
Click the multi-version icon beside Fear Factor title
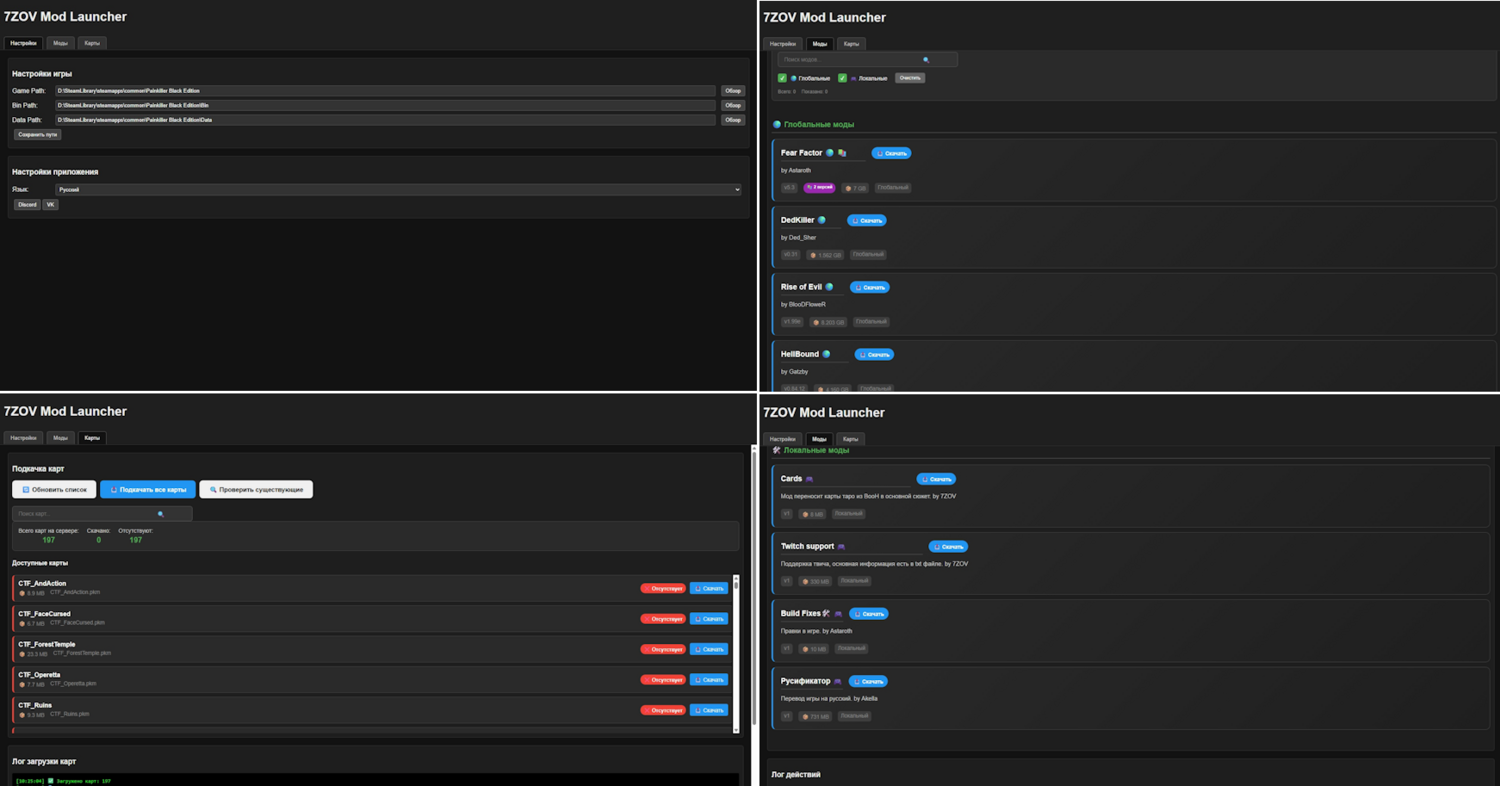pyautogui.click(x=842, y=153)
